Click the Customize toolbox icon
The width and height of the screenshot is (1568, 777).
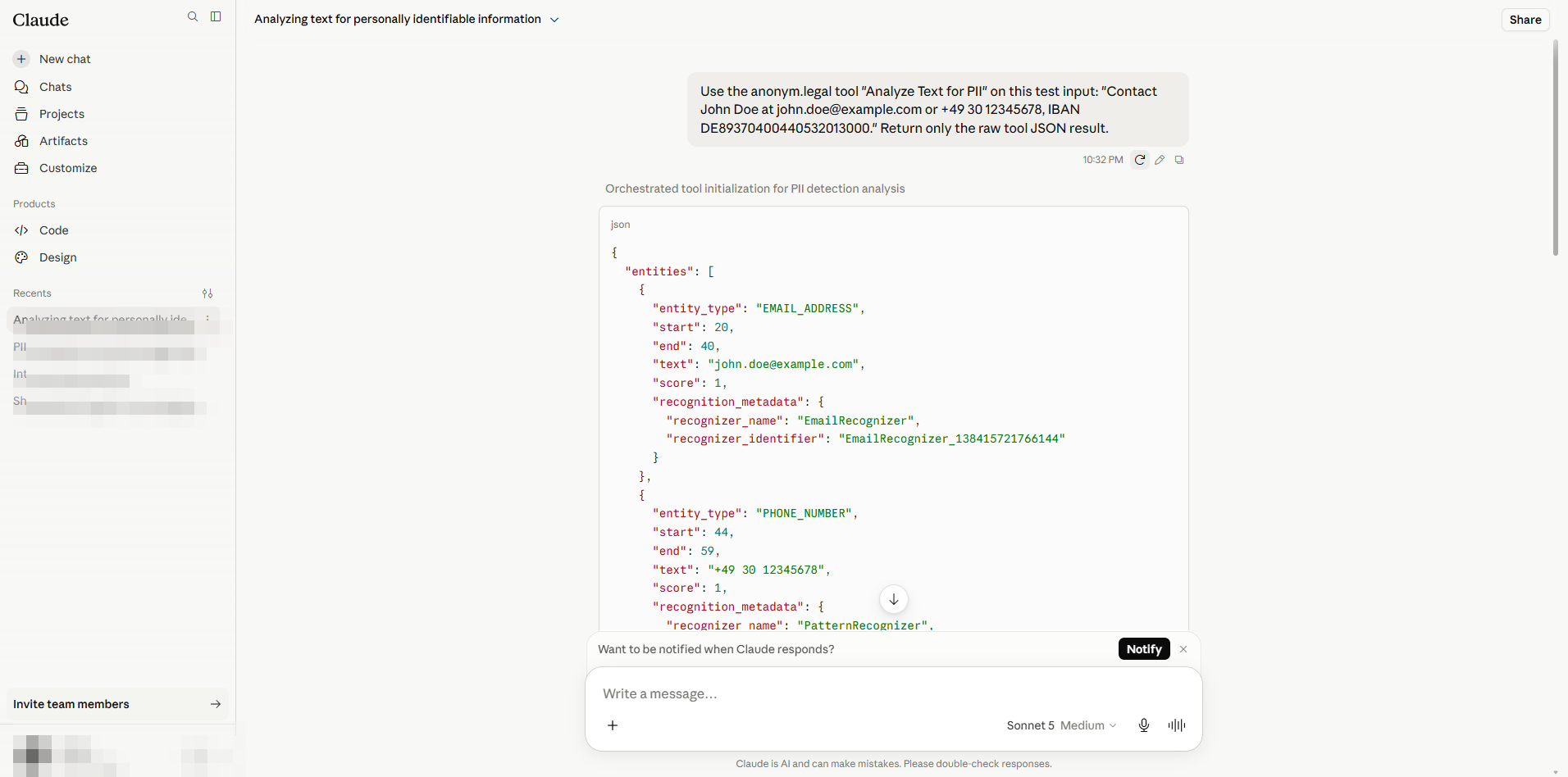(21, 168)
